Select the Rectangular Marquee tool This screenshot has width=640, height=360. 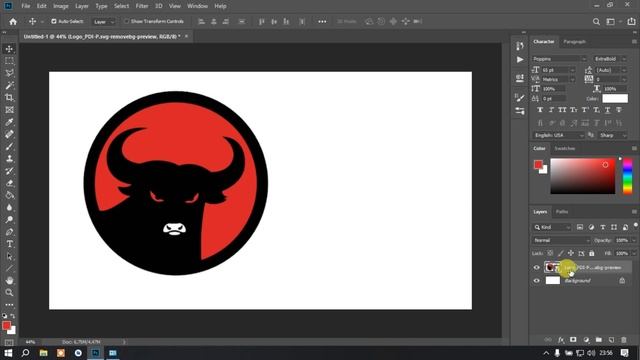pos(9,61)
